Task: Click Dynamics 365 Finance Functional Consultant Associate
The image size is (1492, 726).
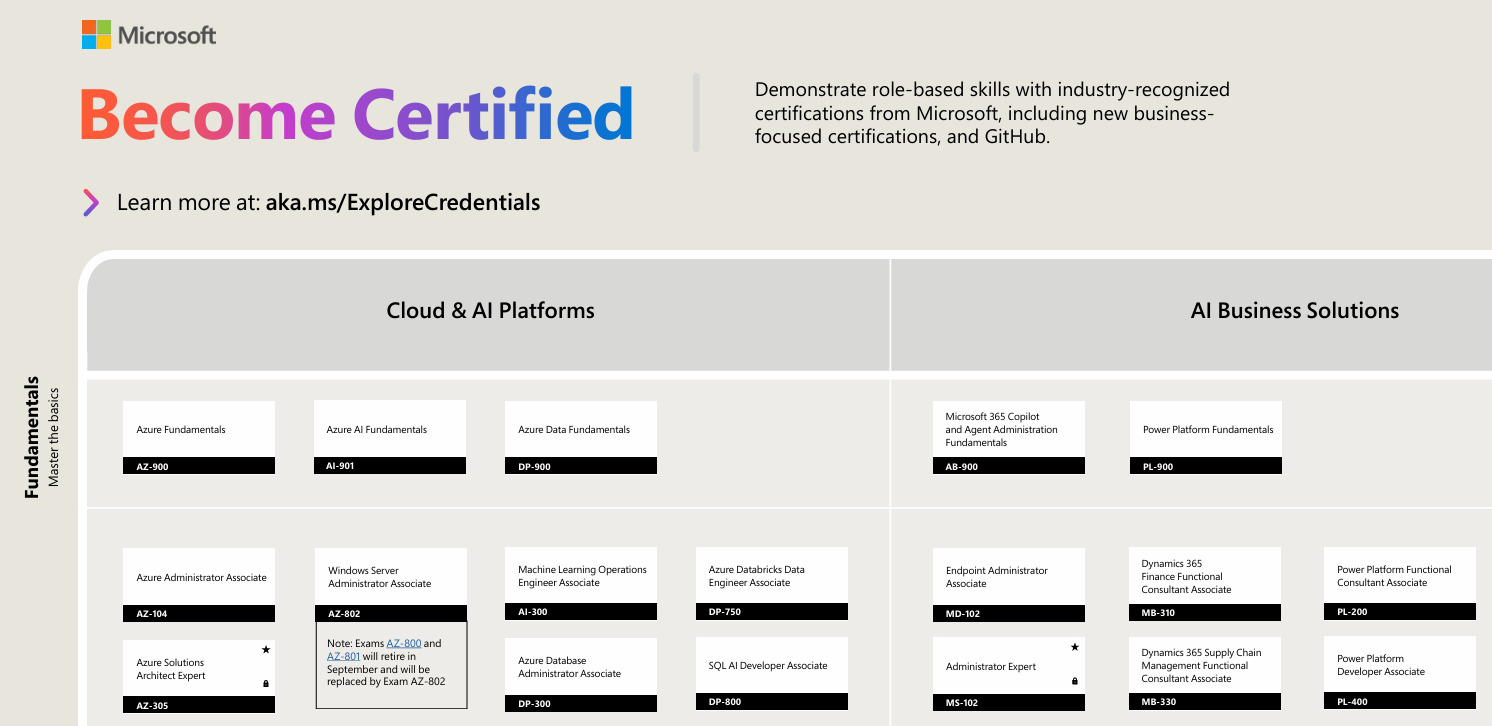Action: pyautogui.click(x=1186, y=577)
